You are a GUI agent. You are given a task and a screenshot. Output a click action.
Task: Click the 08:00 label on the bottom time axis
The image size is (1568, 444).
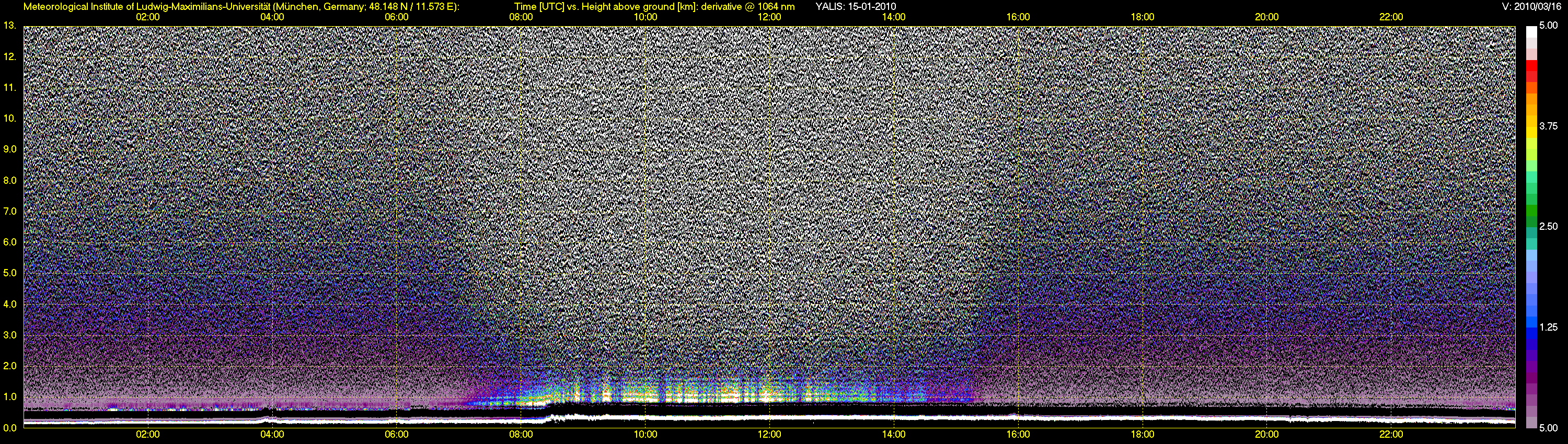[521, 435]
